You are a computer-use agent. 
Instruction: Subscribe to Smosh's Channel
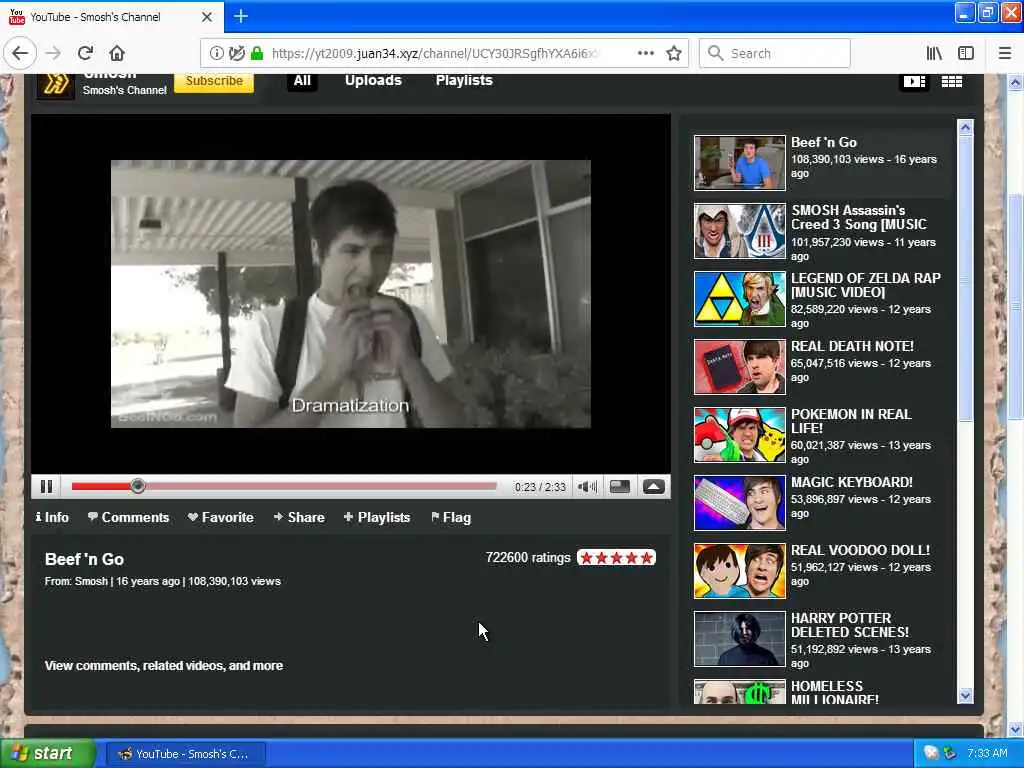pyautogui.click(x=214, y=82)
